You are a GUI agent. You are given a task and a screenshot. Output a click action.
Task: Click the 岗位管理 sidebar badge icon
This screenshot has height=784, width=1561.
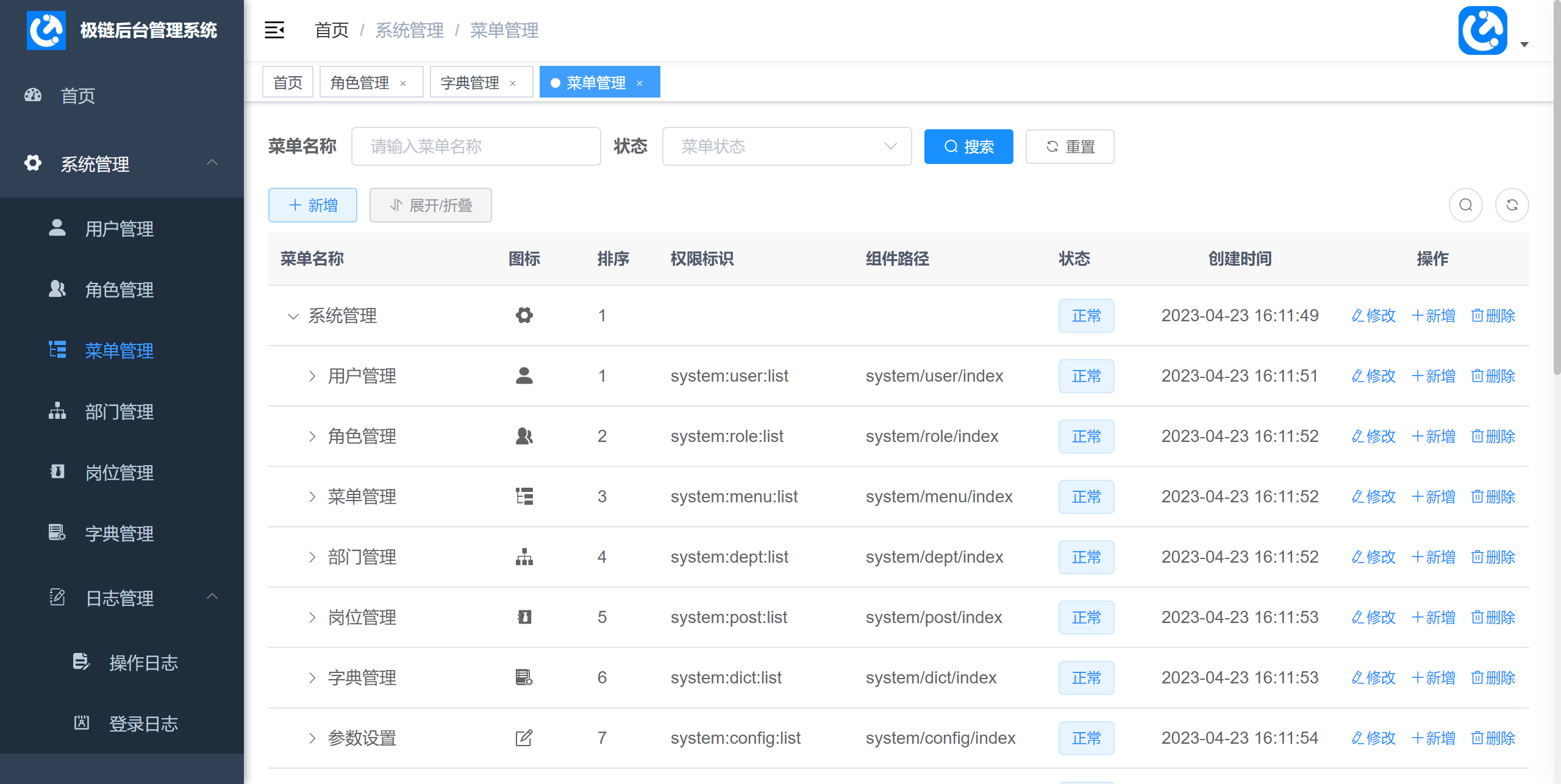(x=57, y=471)
